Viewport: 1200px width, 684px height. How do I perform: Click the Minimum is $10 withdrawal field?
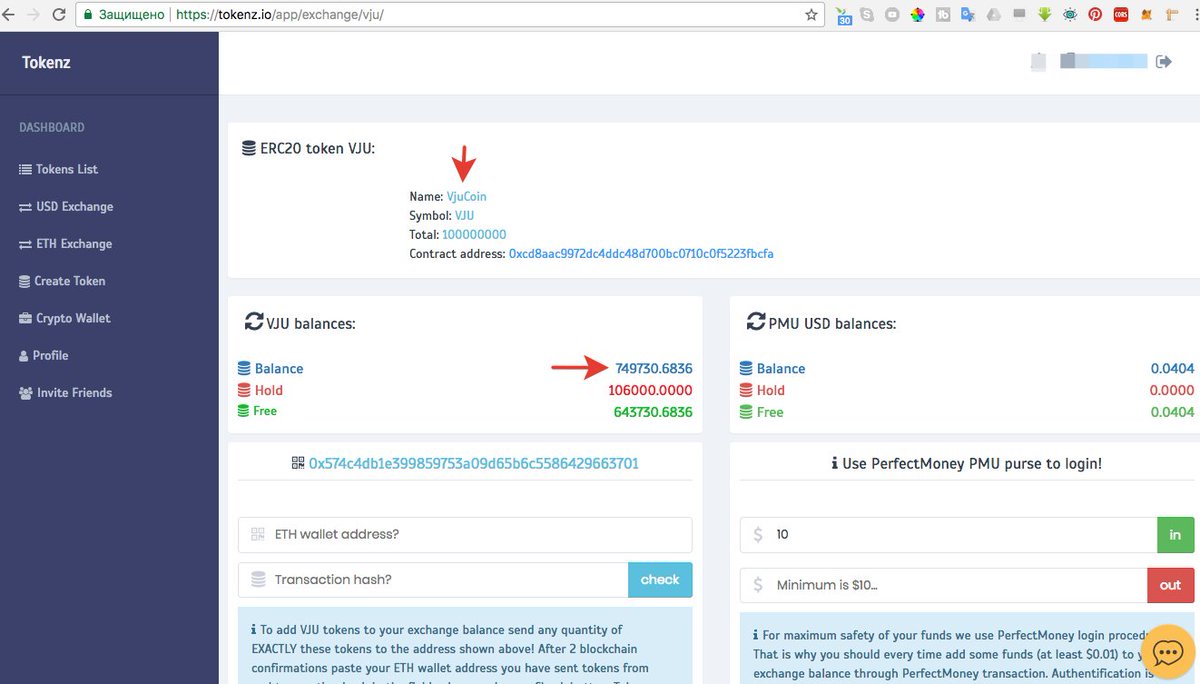click(944, 585)
